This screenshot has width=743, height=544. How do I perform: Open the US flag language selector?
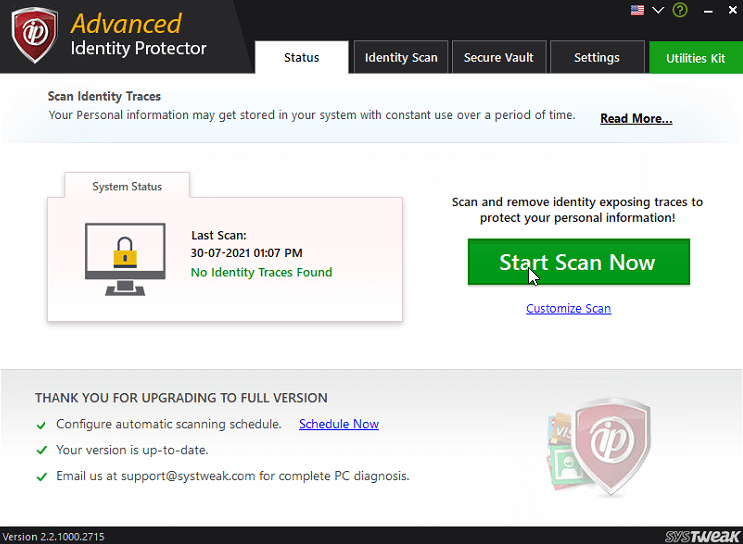637,10
